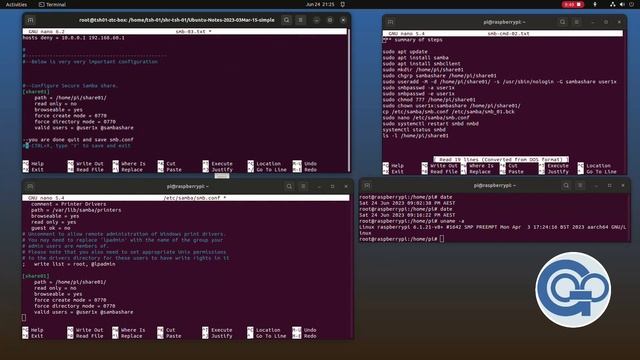Screen dimensions: 640x360
Task: Click Read File in smb-cmd-02.txt nano window
Action: click(440, 172)
